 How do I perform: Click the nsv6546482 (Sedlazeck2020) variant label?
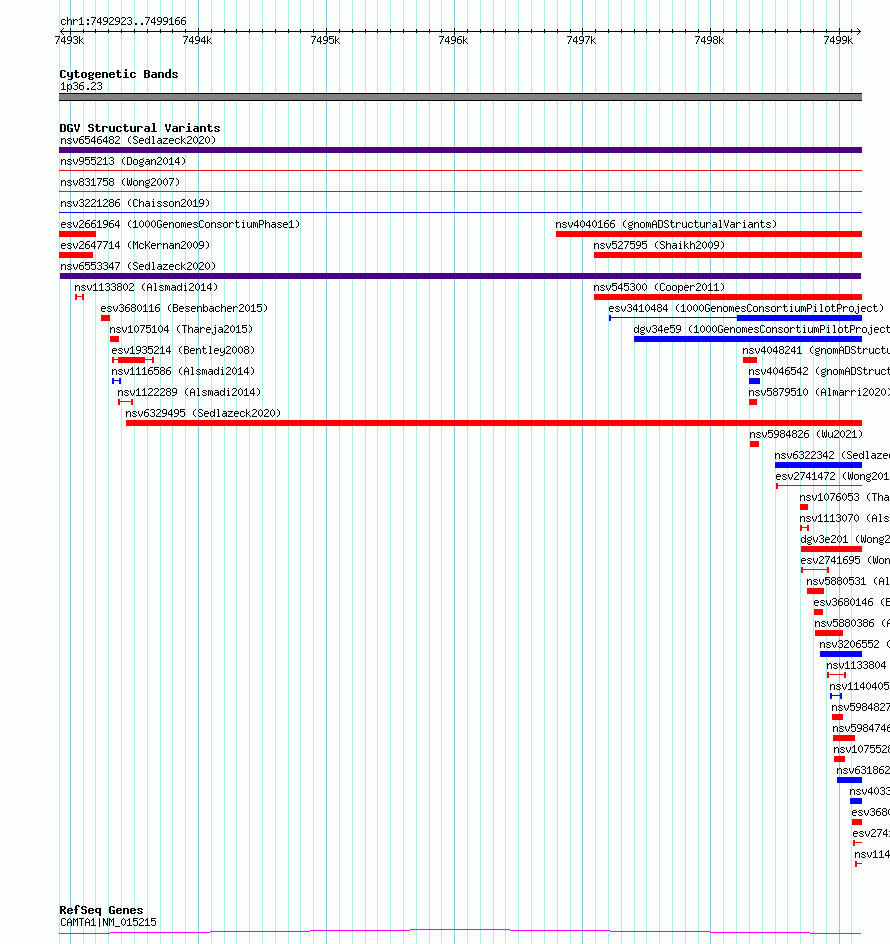pyautogui.click(x=138, y=140)
